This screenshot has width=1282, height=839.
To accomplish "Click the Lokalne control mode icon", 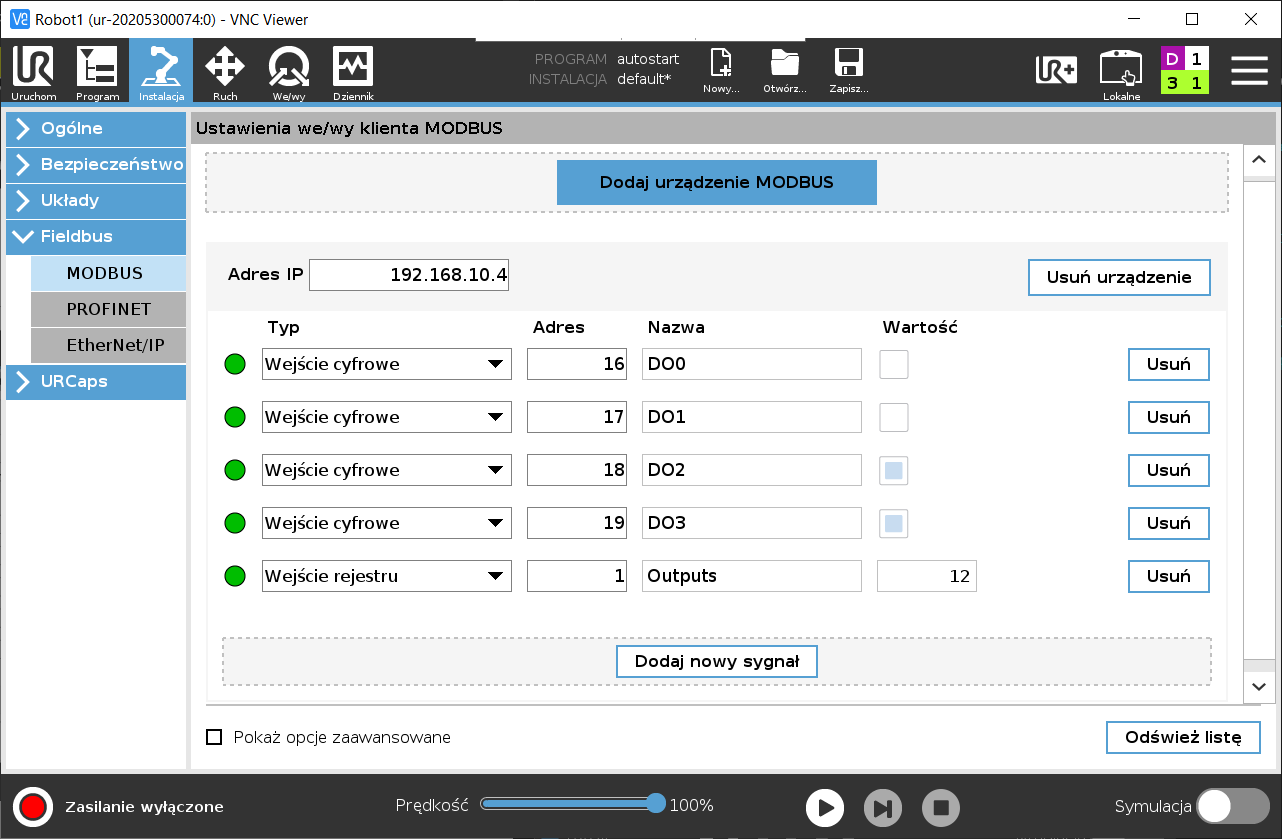I will click(x=1121, y=73).
